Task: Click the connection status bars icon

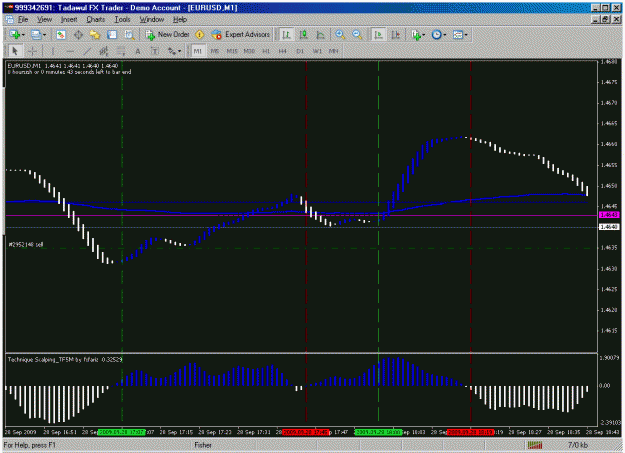Action: 535,445
